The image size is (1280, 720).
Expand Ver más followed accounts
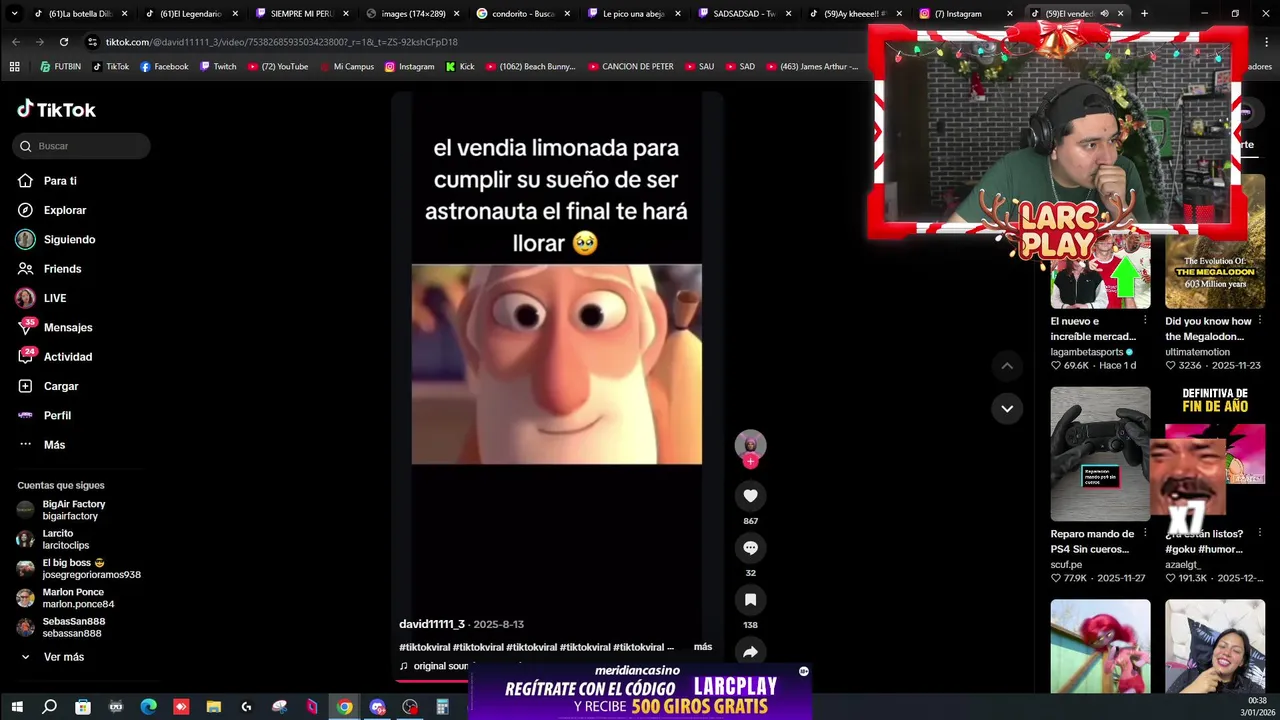(x=52, y=657)
